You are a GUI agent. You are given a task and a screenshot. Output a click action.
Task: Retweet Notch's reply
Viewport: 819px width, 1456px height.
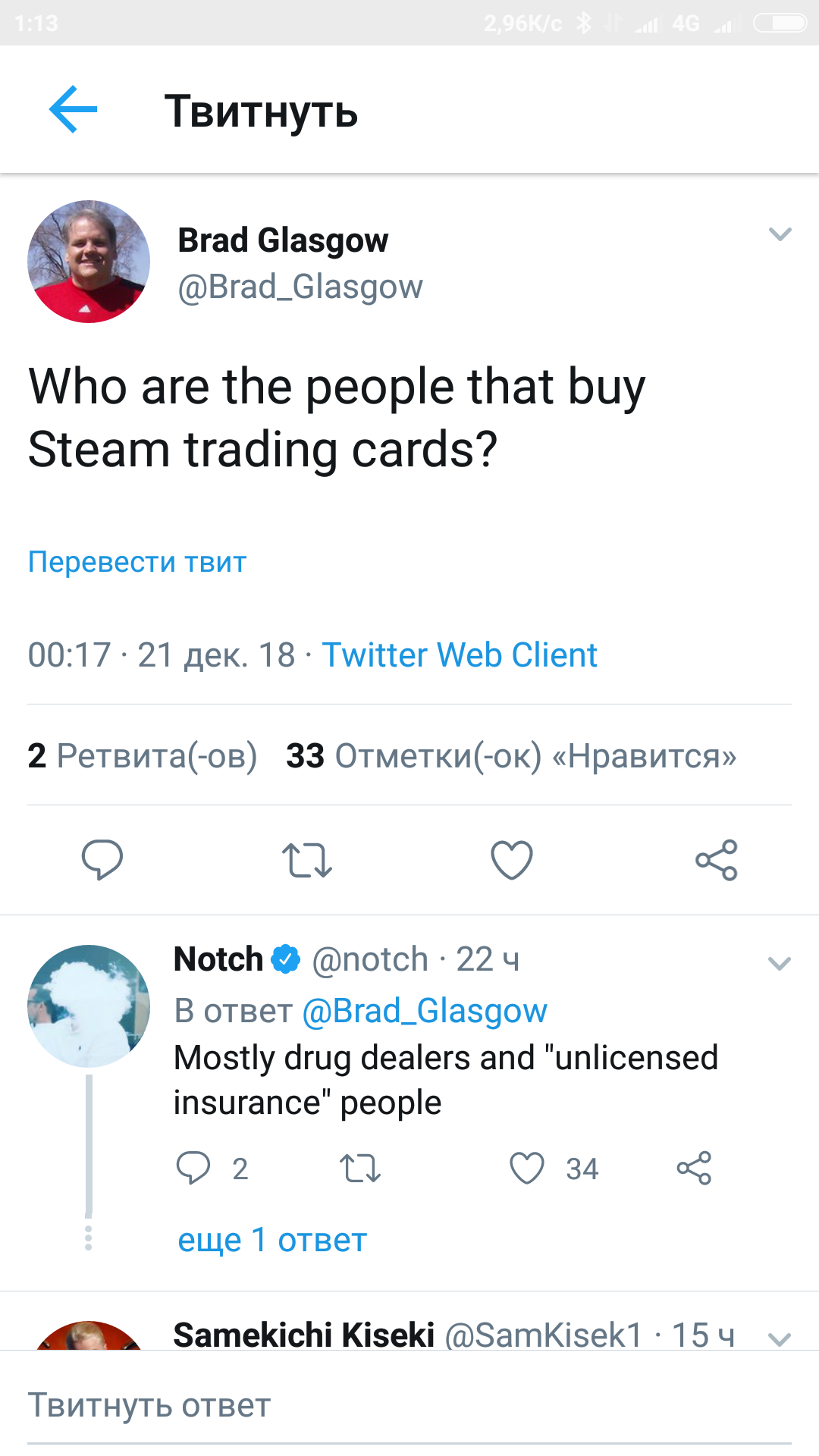coord(360,1168)
